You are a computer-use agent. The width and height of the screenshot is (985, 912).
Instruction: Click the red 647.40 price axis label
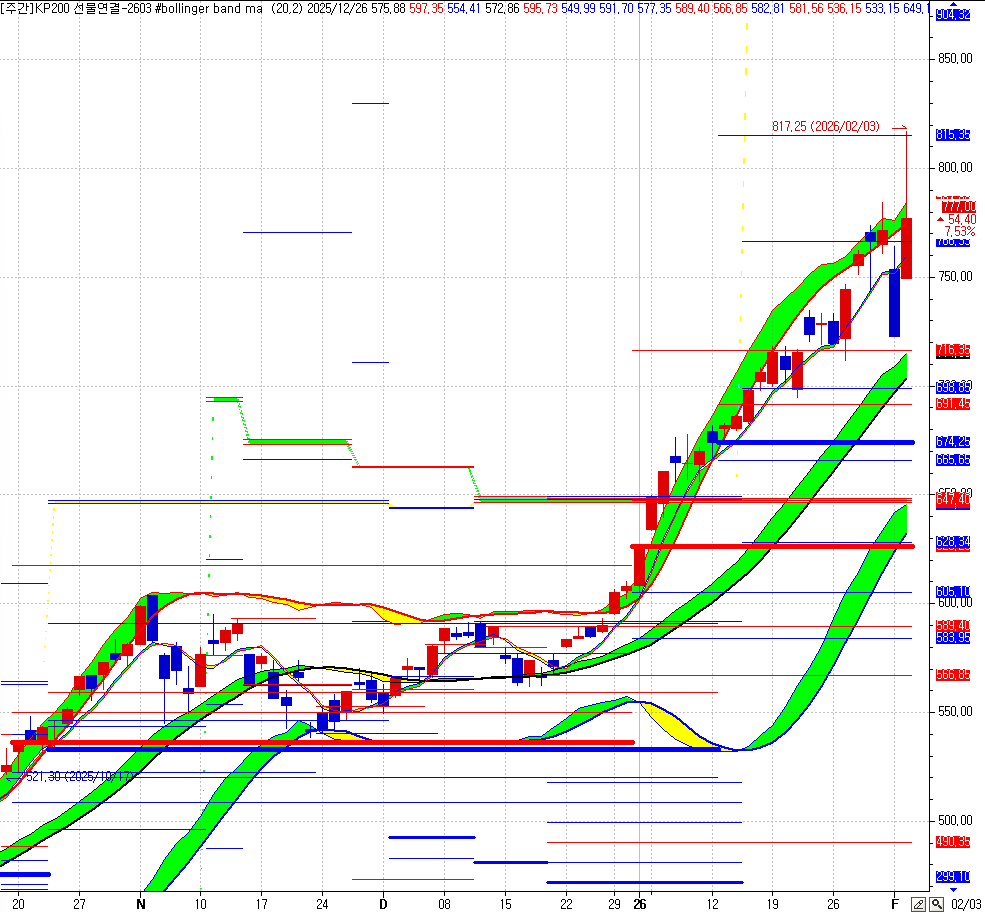pos(953,499)
